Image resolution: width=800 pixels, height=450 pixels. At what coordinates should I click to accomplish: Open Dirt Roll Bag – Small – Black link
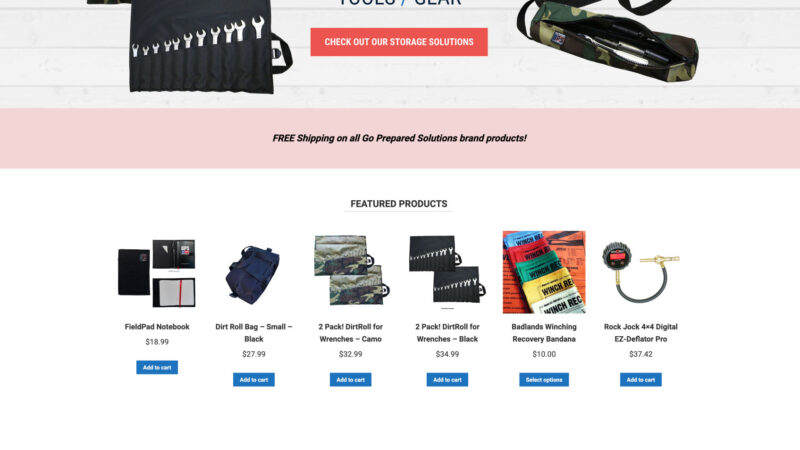coord(254,333)
